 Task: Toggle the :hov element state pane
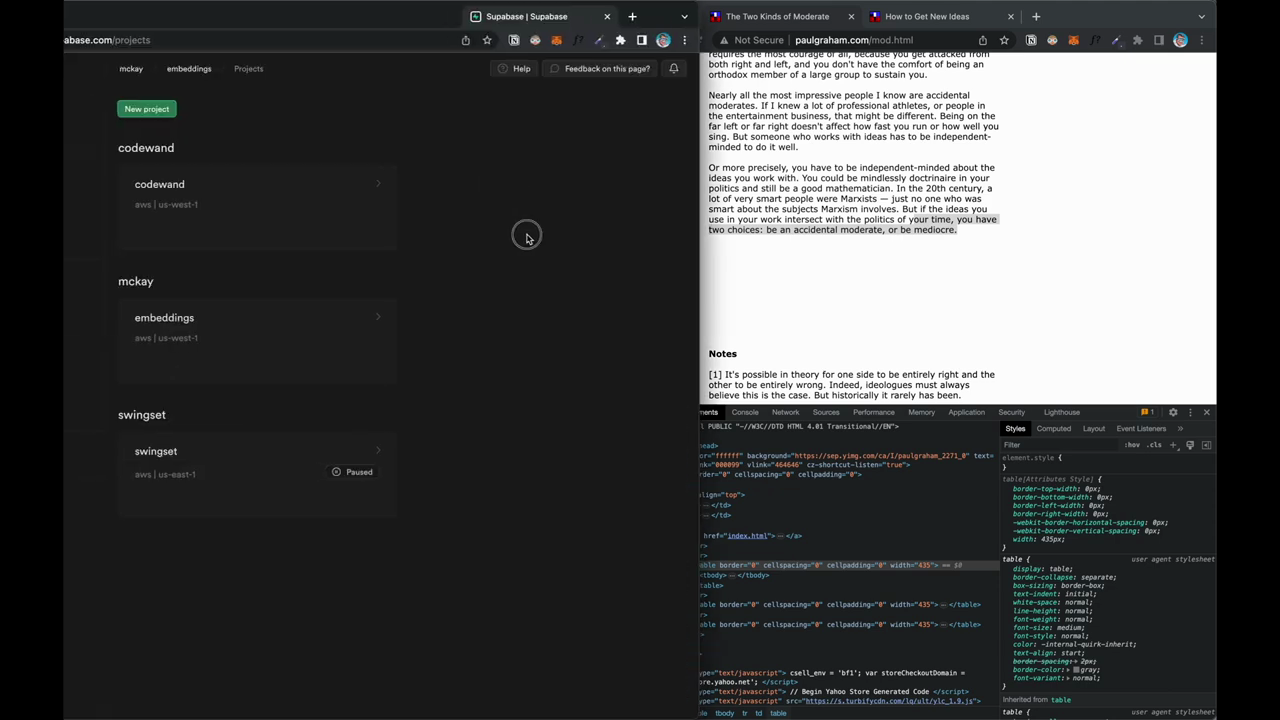pos(1132,445)
